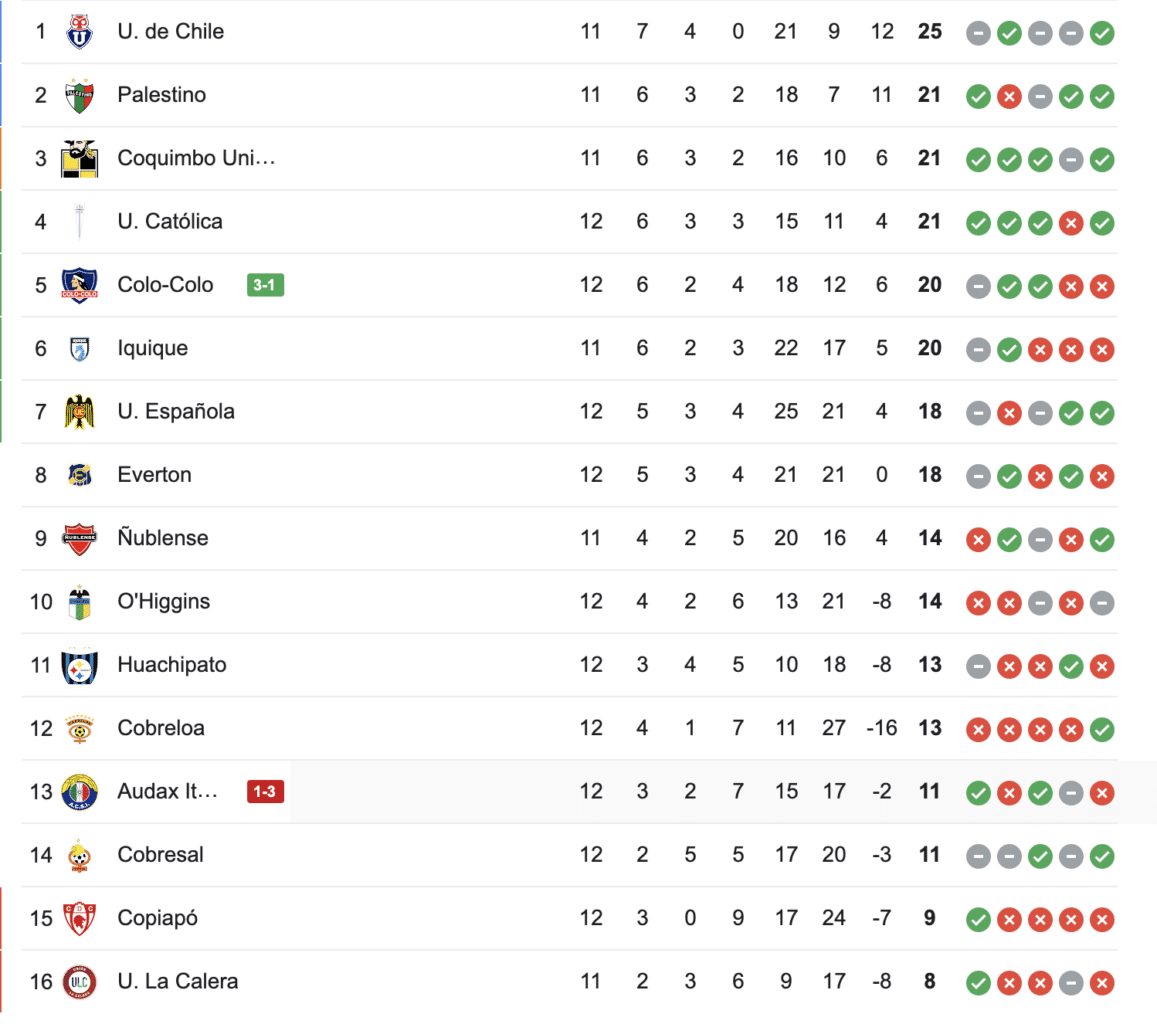Click the Audax Italiano crest icon
The height and width of the screenshot is (1024, 1157).
(79, 792)
